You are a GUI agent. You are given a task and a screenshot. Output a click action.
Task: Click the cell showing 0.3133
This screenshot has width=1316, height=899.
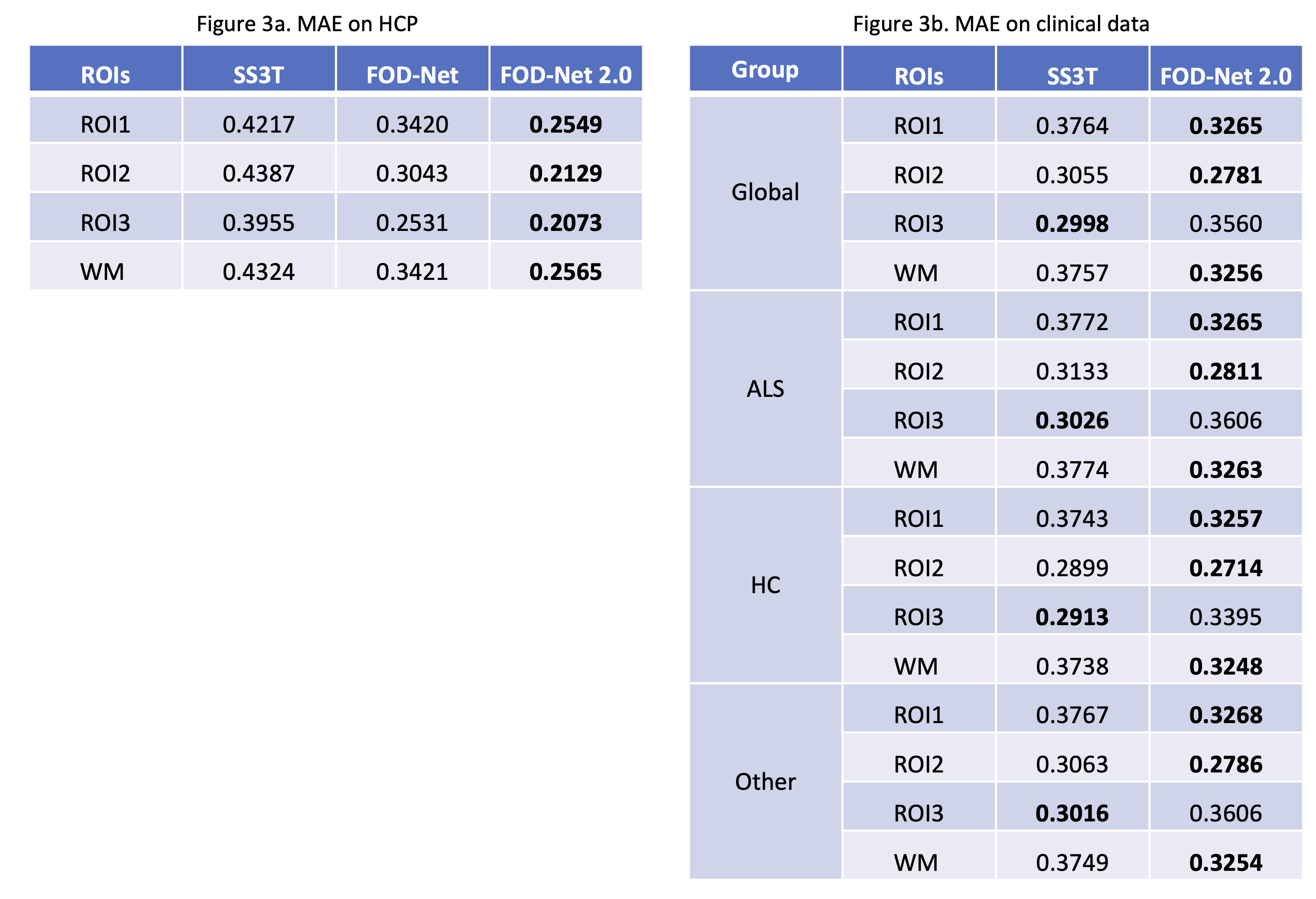[x=1072, y=371]
